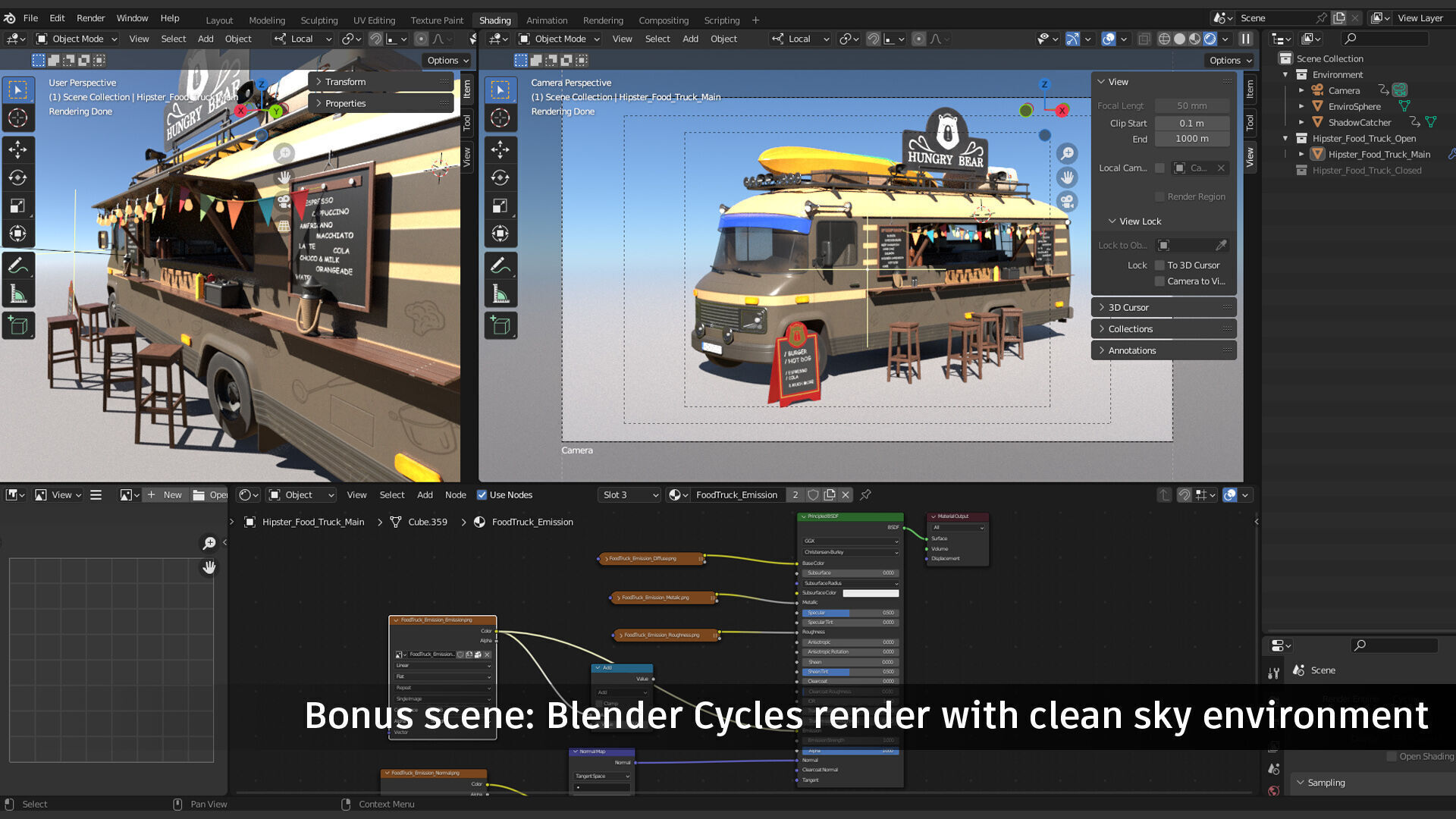Expand the 3D Cursor panel
The height and width of the screenshot is (819, 1456).
click(1128, 307)
